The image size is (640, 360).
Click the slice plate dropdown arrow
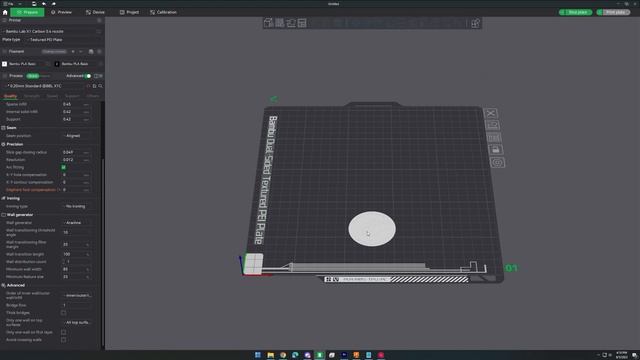coord(562,12)
